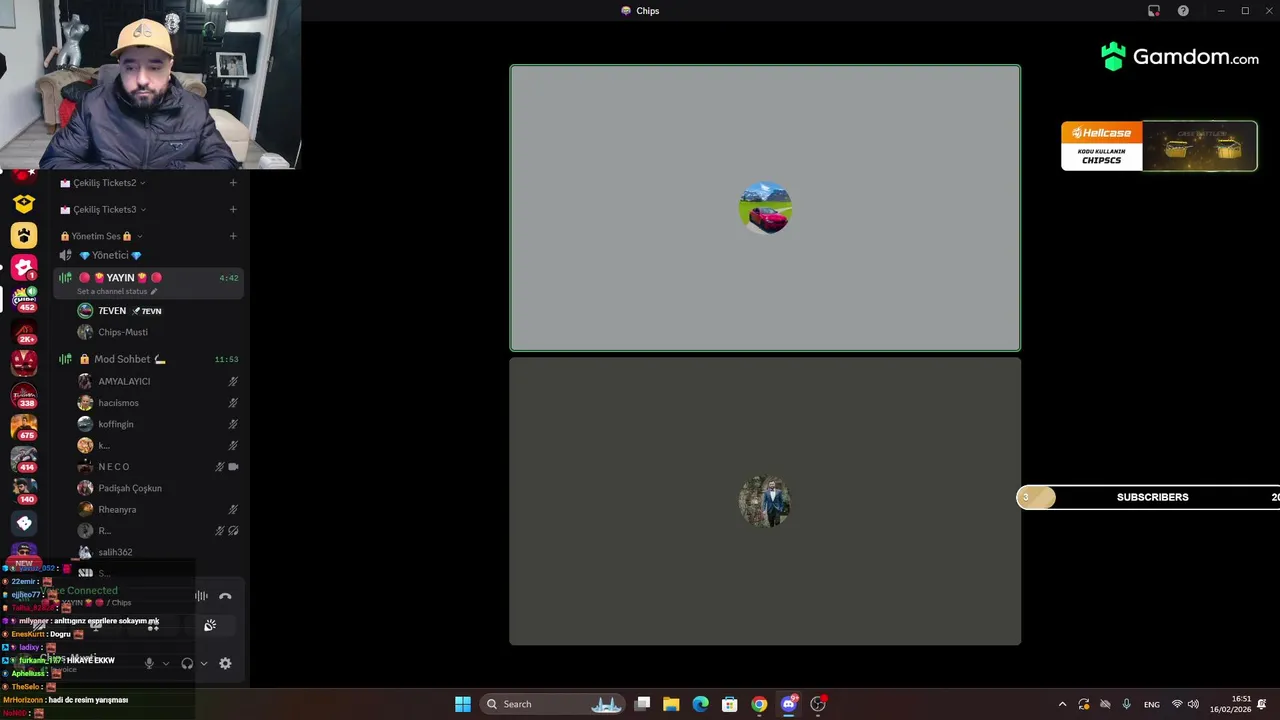Open ENG language selector in tray
1280x720 pixels.
click(1152, 704)
